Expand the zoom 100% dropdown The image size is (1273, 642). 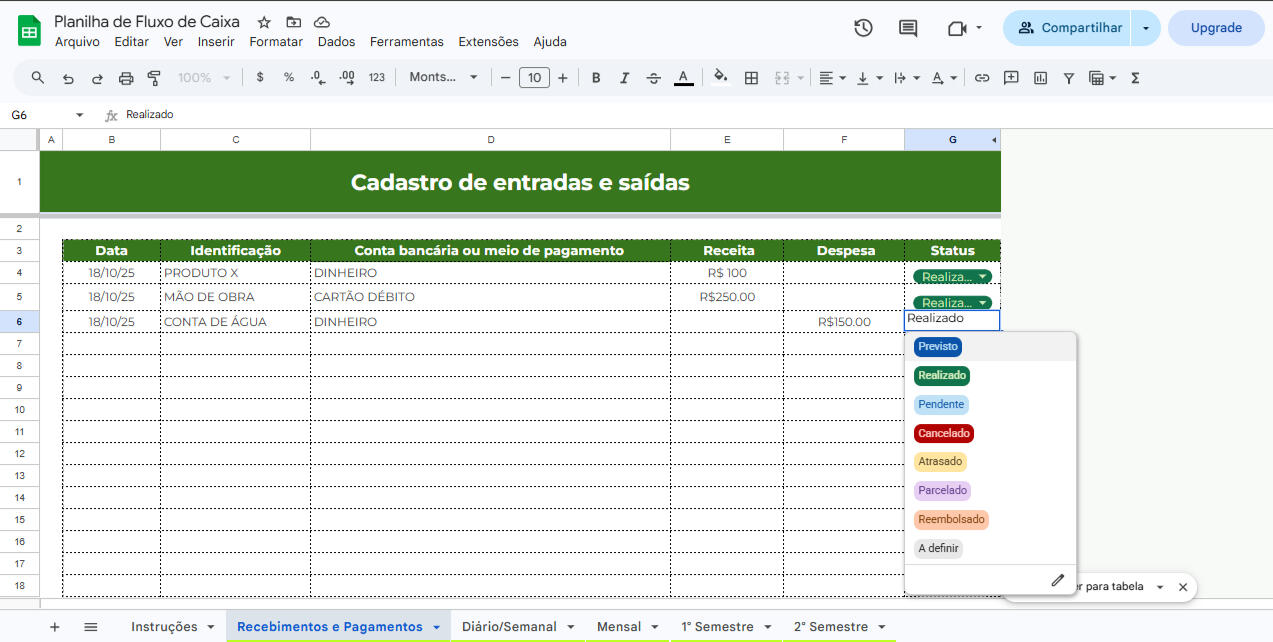(204, 78)
